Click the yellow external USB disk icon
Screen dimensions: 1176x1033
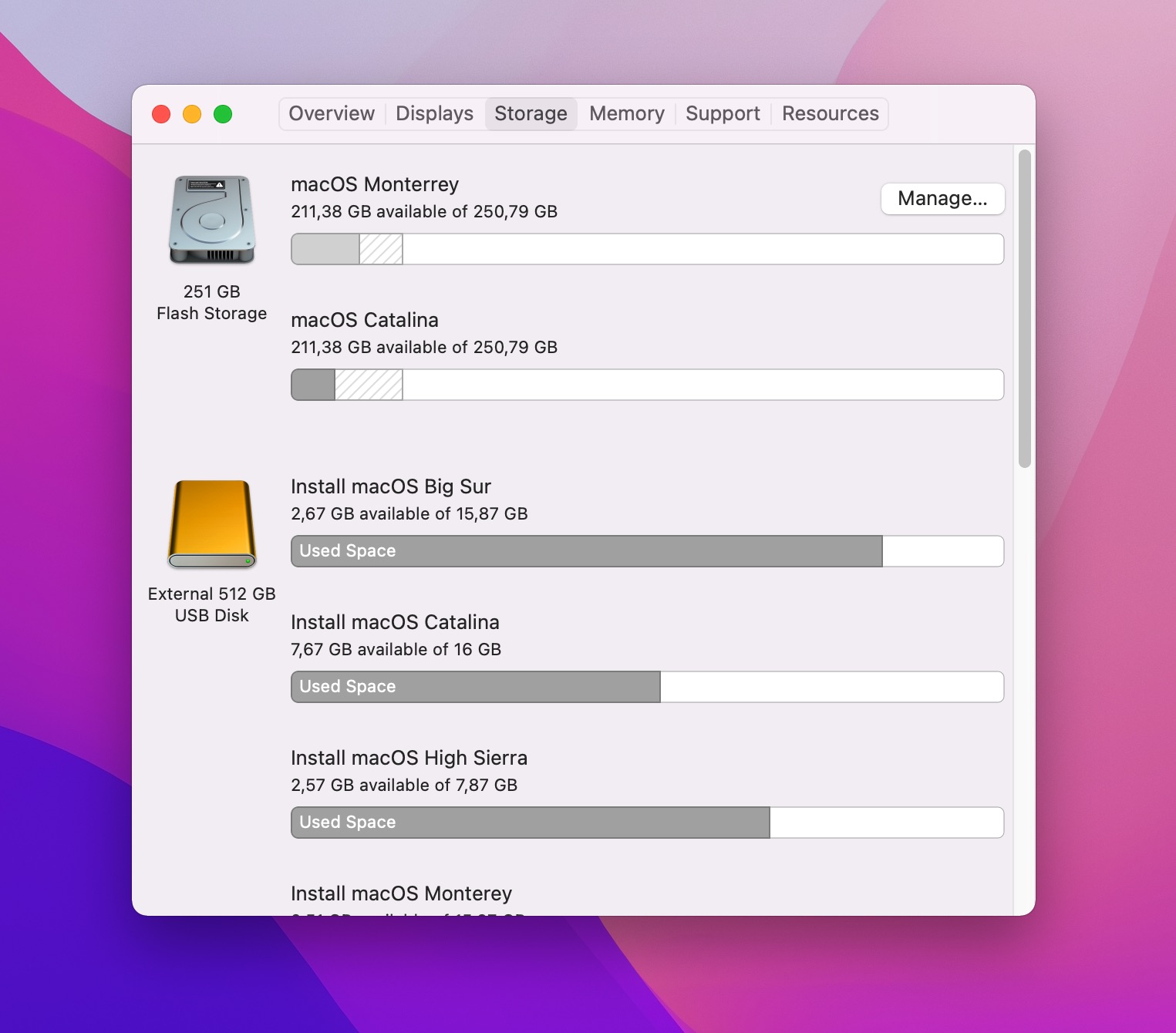click(x=212, y=524)
